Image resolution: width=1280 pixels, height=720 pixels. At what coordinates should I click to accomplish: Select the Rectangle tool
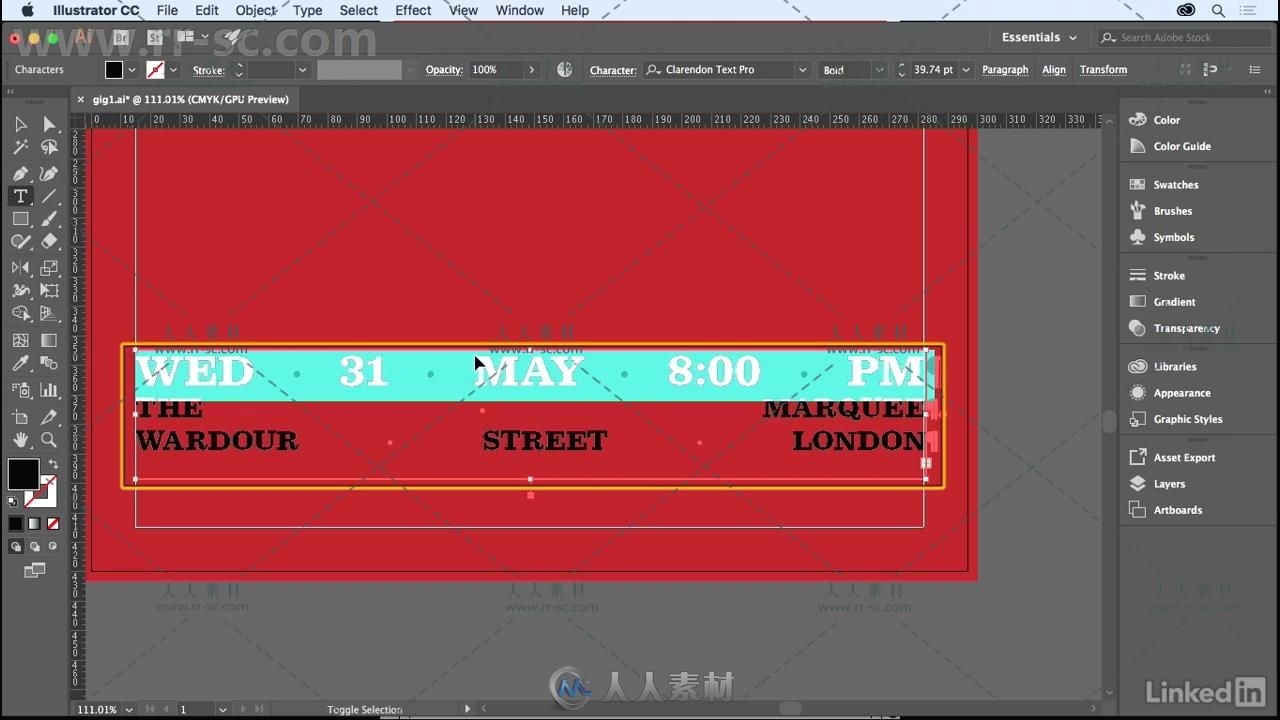pos(20,219)
